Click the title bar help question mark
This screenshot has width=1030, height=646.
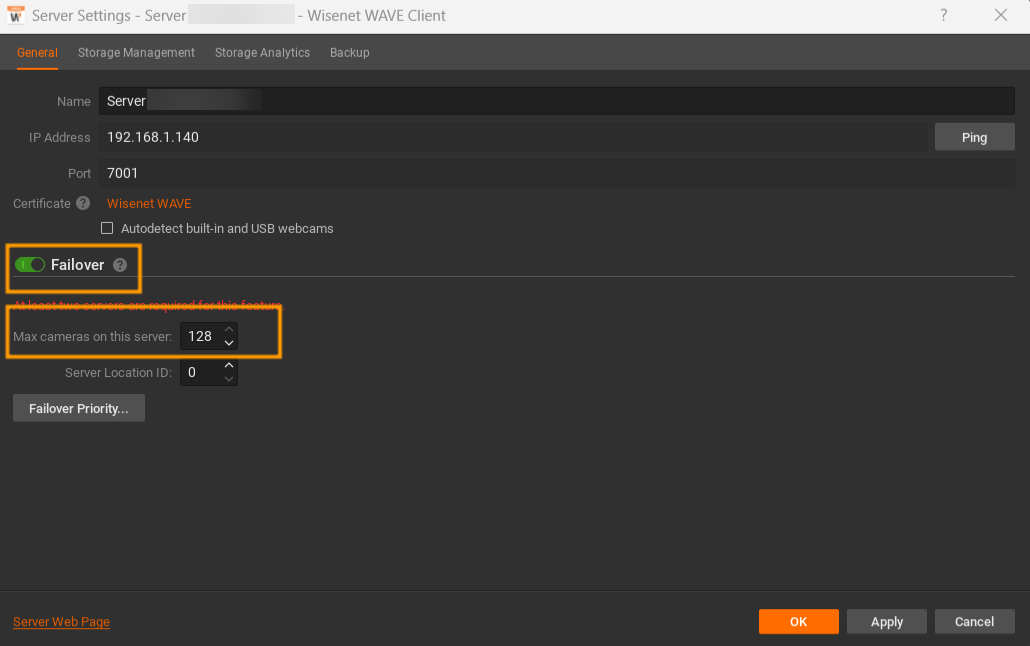pos(943,15)
